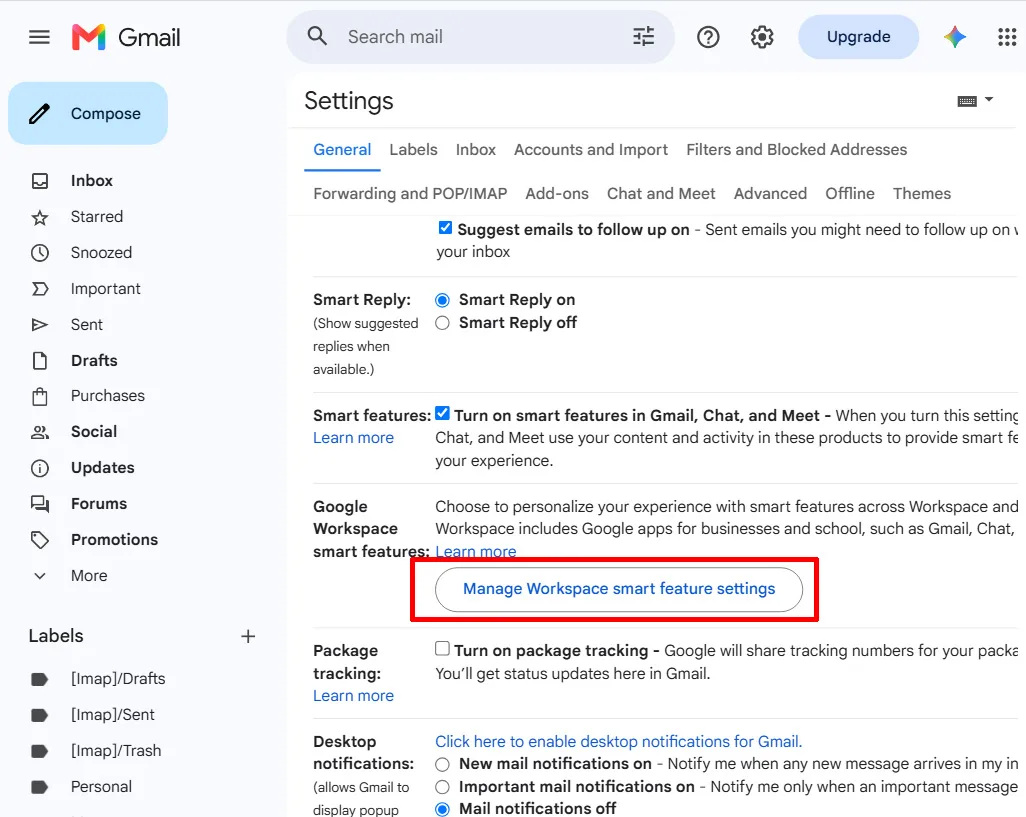Select Smart Reply off radio button
Viewport: 1026px width, 817px height.
click(442, 323)
